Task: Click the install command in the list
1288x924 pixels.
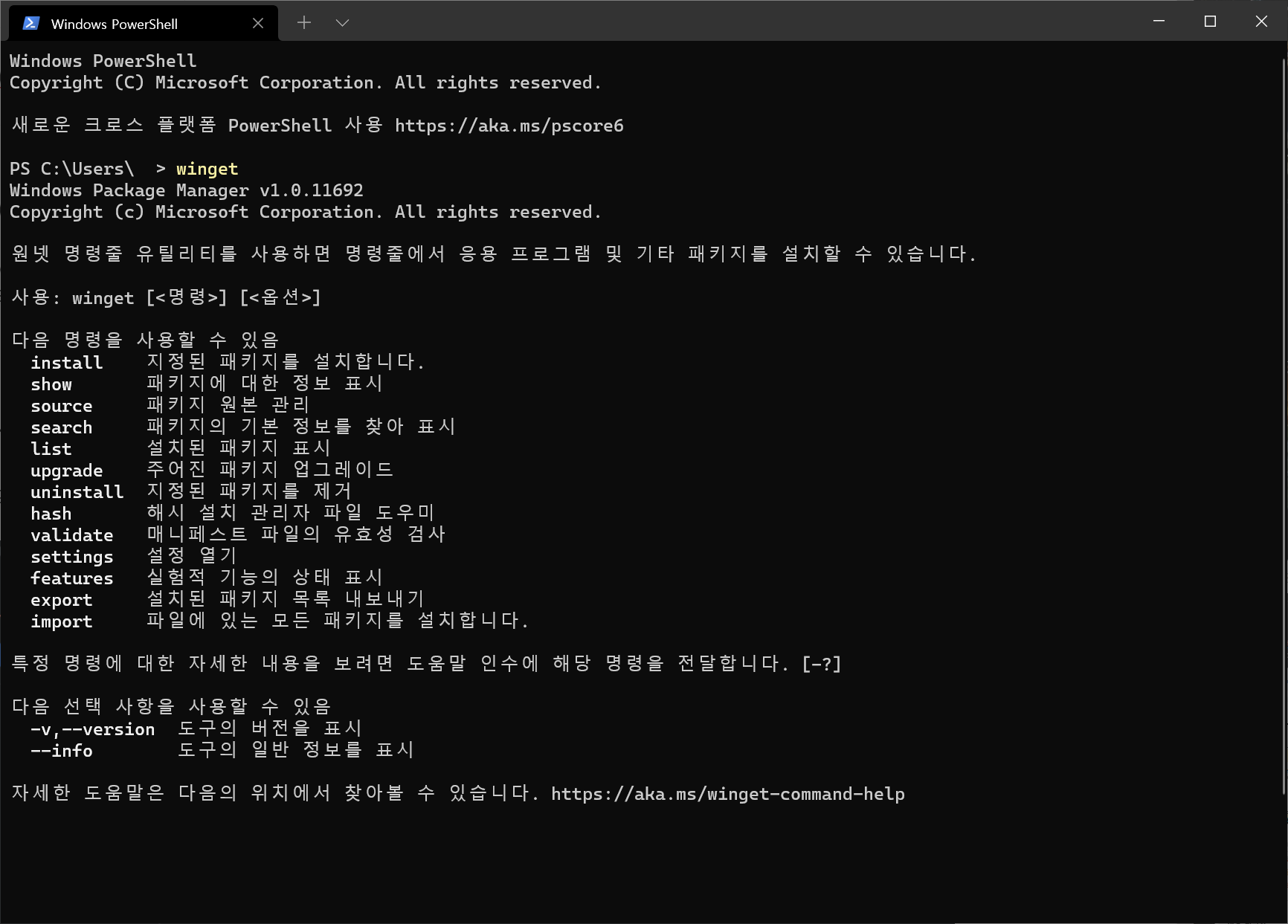Action: coord(67,363)
